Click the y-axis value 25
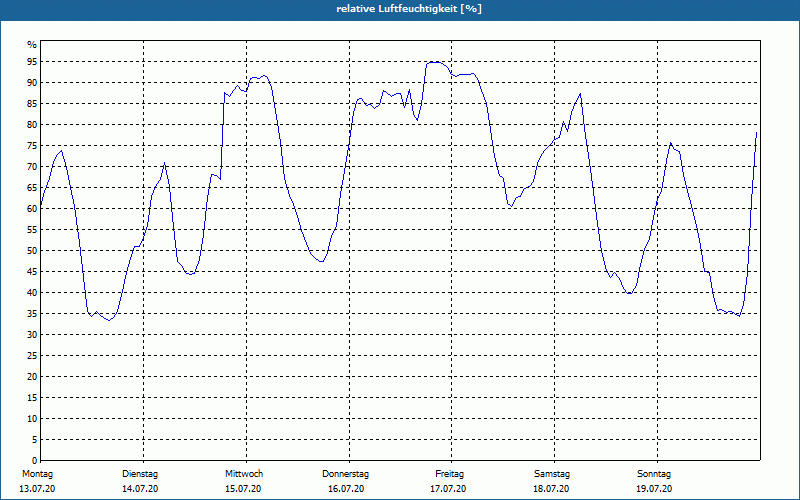 point(32,356)
